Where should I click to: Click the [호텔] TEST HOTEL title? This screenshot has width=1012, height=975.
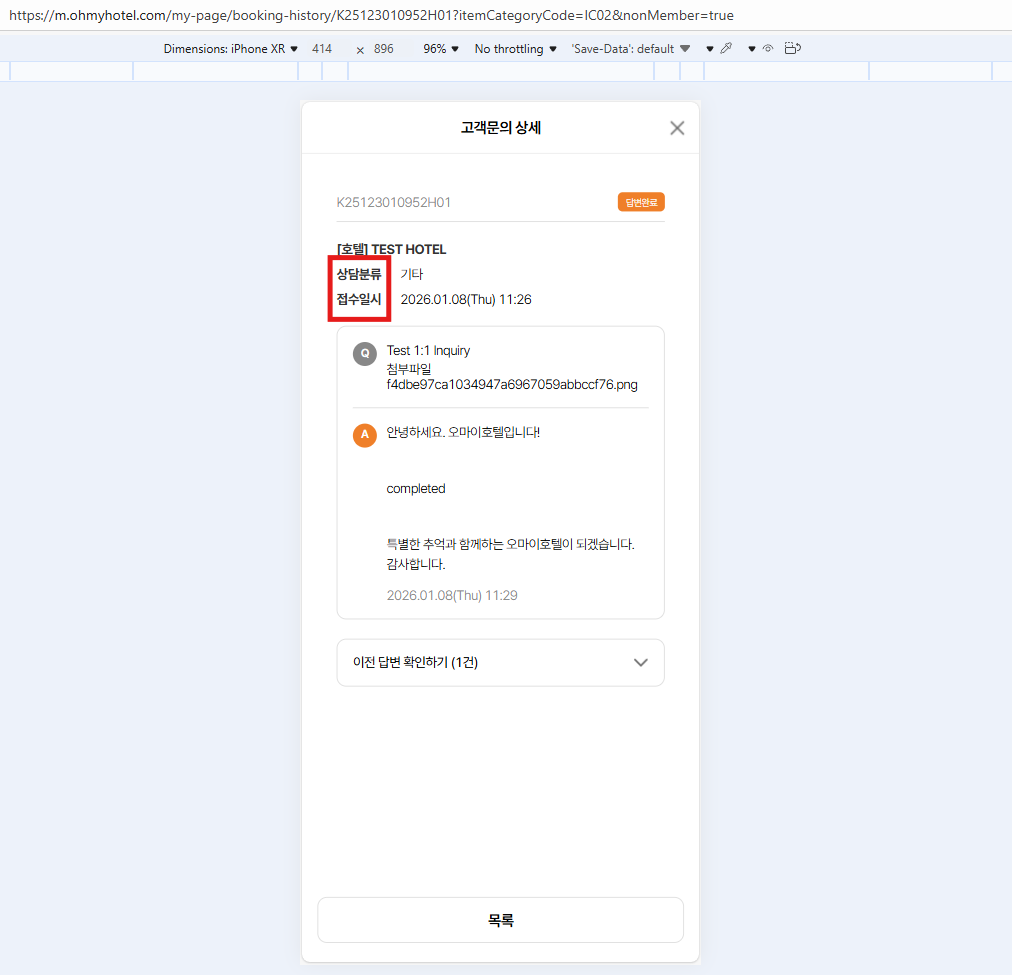pyautogui.click(x=391, y=250)
